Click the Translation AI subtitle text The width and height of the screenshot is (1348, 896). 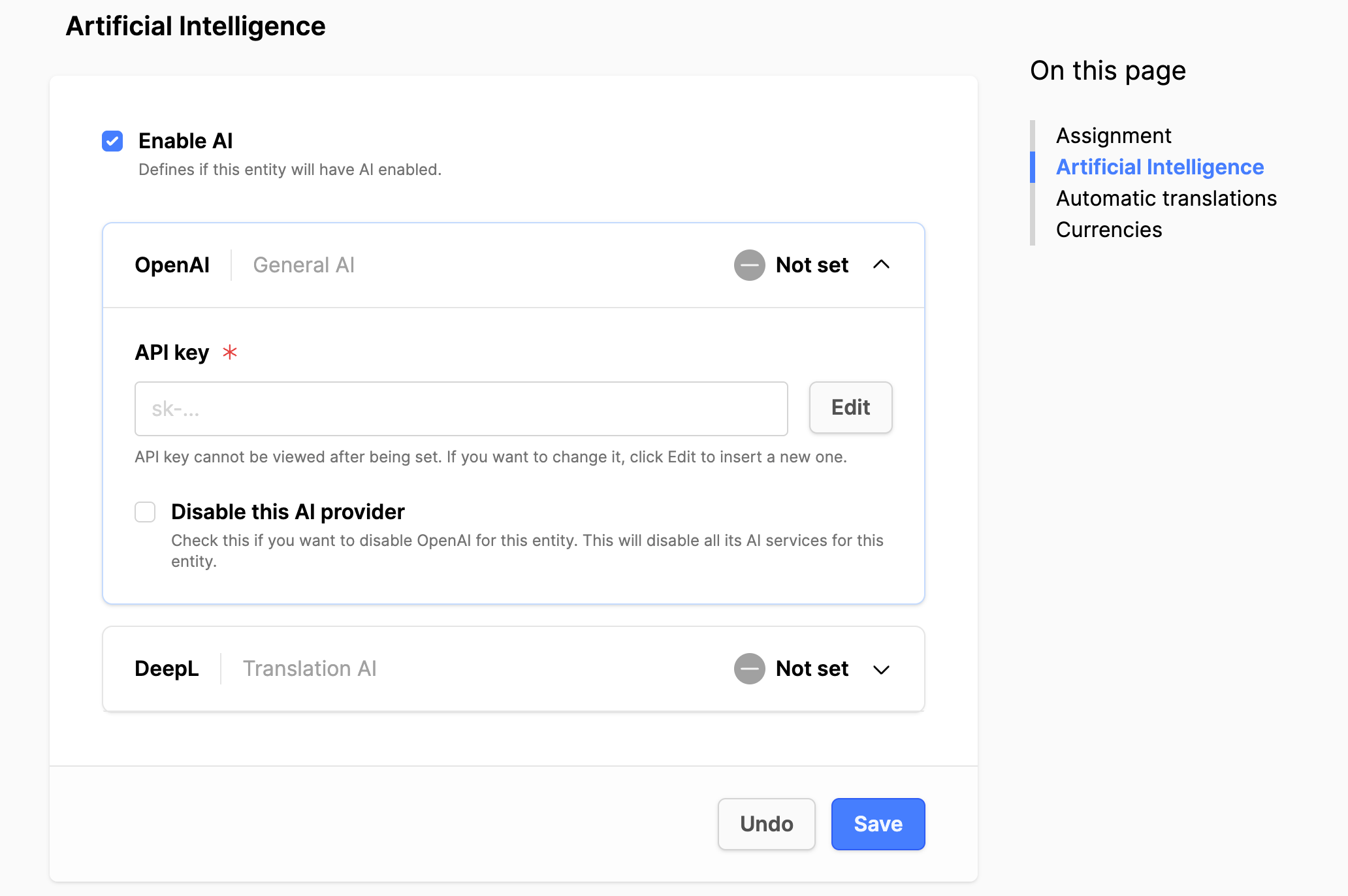click(x=310, y=669)
